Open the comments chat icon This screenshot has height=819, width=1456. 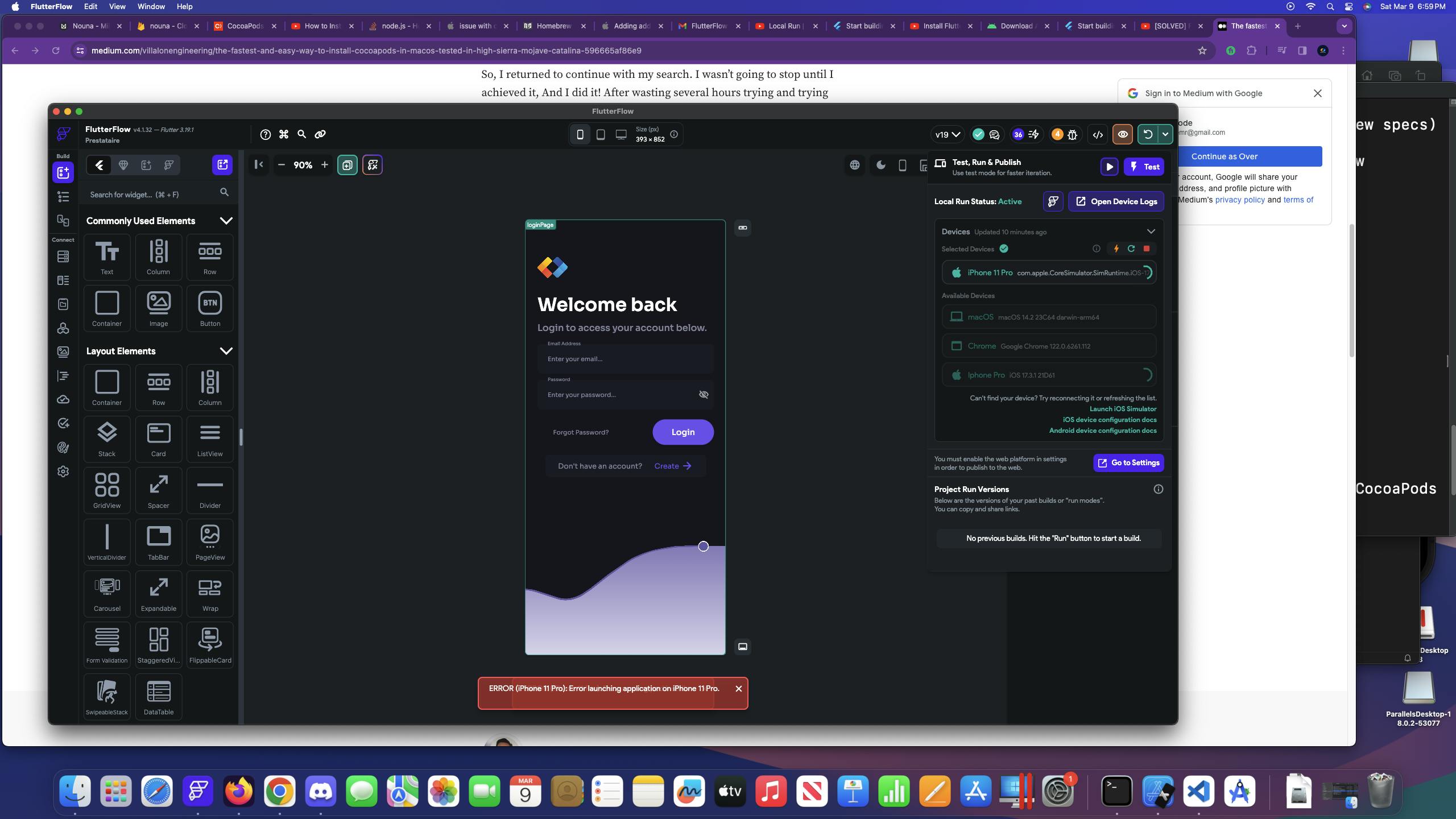click(994, 135)
